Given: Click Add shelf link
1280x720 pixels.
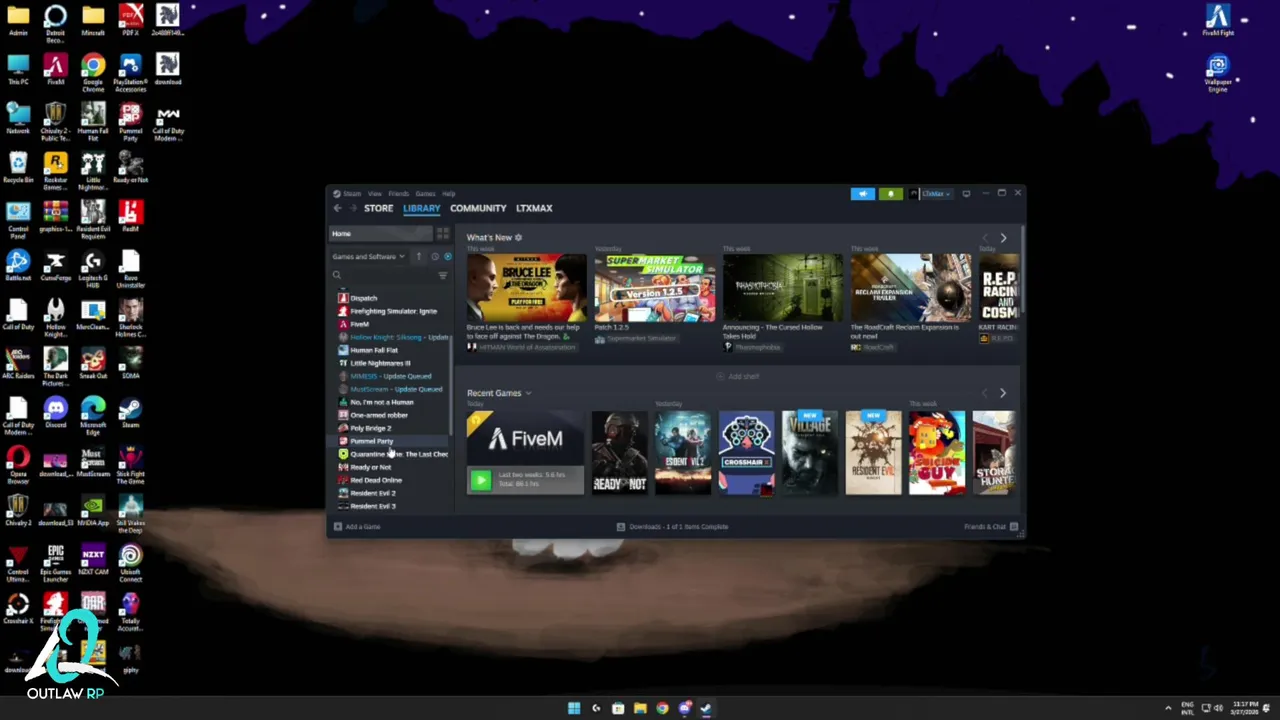Looking at the screenshot, I should pyautogui.click(x=738, y=377).
